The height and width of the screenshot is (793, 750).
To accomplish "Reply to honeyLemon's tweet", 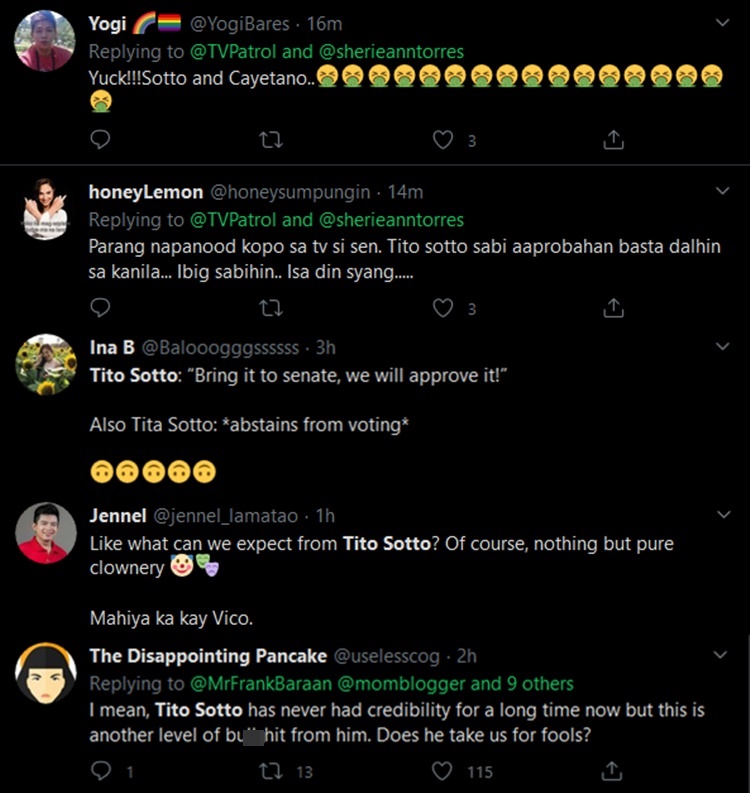I will point(100,307).
